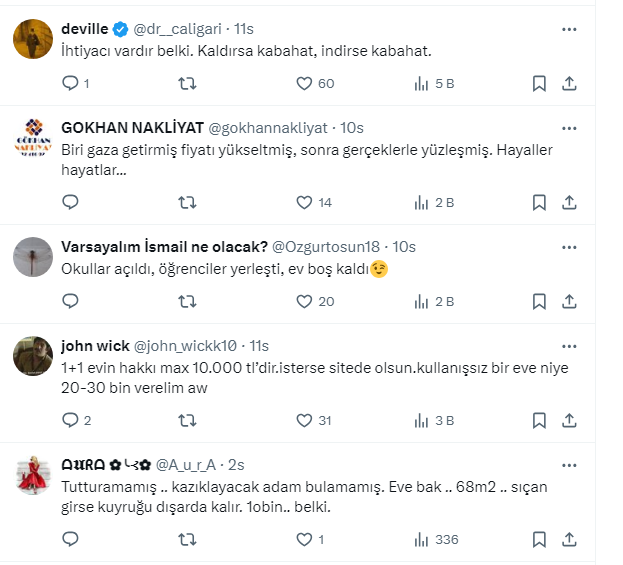The width and height of the screenshot is (623, 565).
Task: Open @john_wickk10 profile link
Action: [189, 346]
